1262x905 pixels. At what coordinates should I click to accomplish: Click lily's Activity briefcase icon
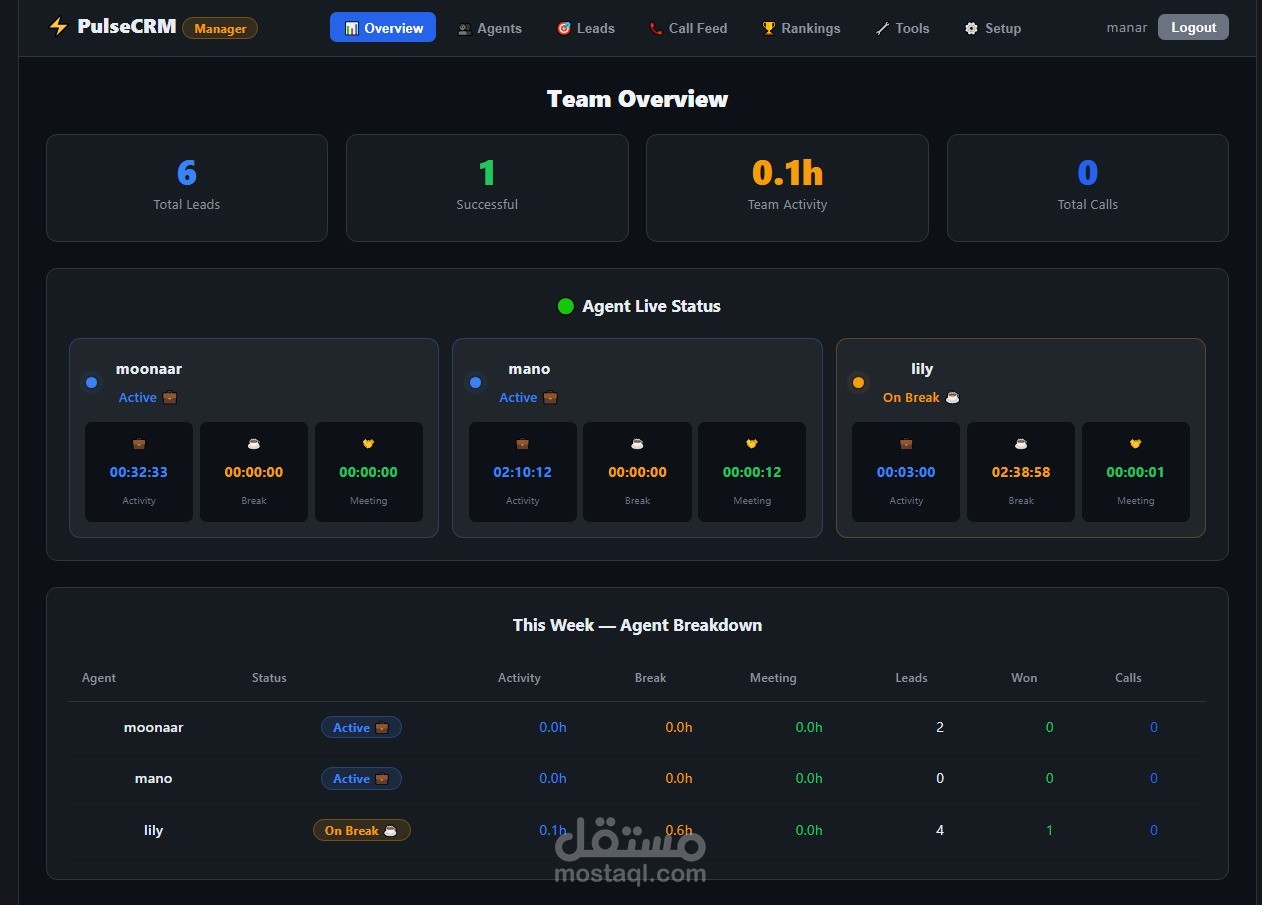point(906,443)
